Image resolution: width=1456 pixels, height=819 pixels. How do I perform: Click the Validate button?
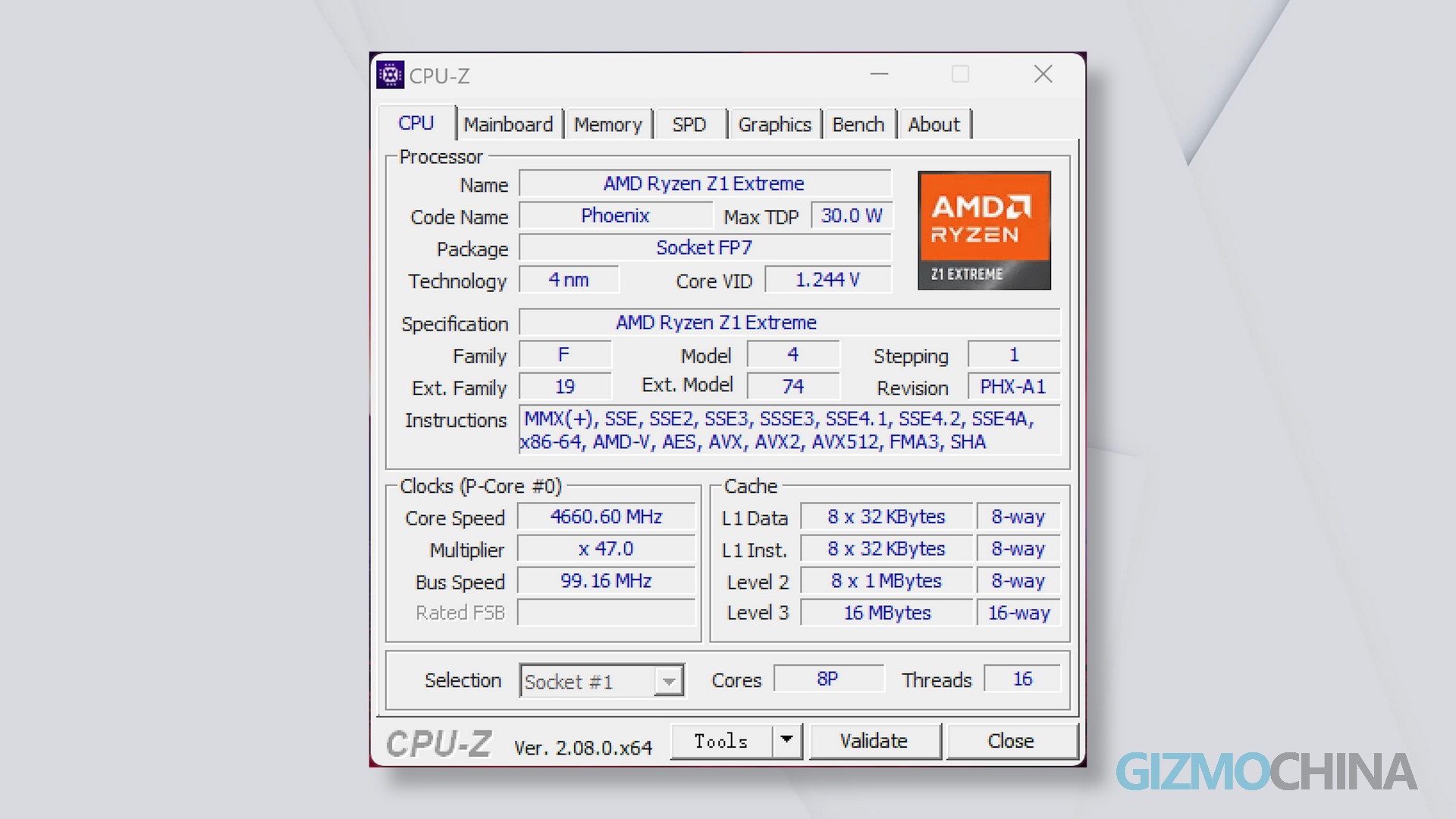coord(874,741)
